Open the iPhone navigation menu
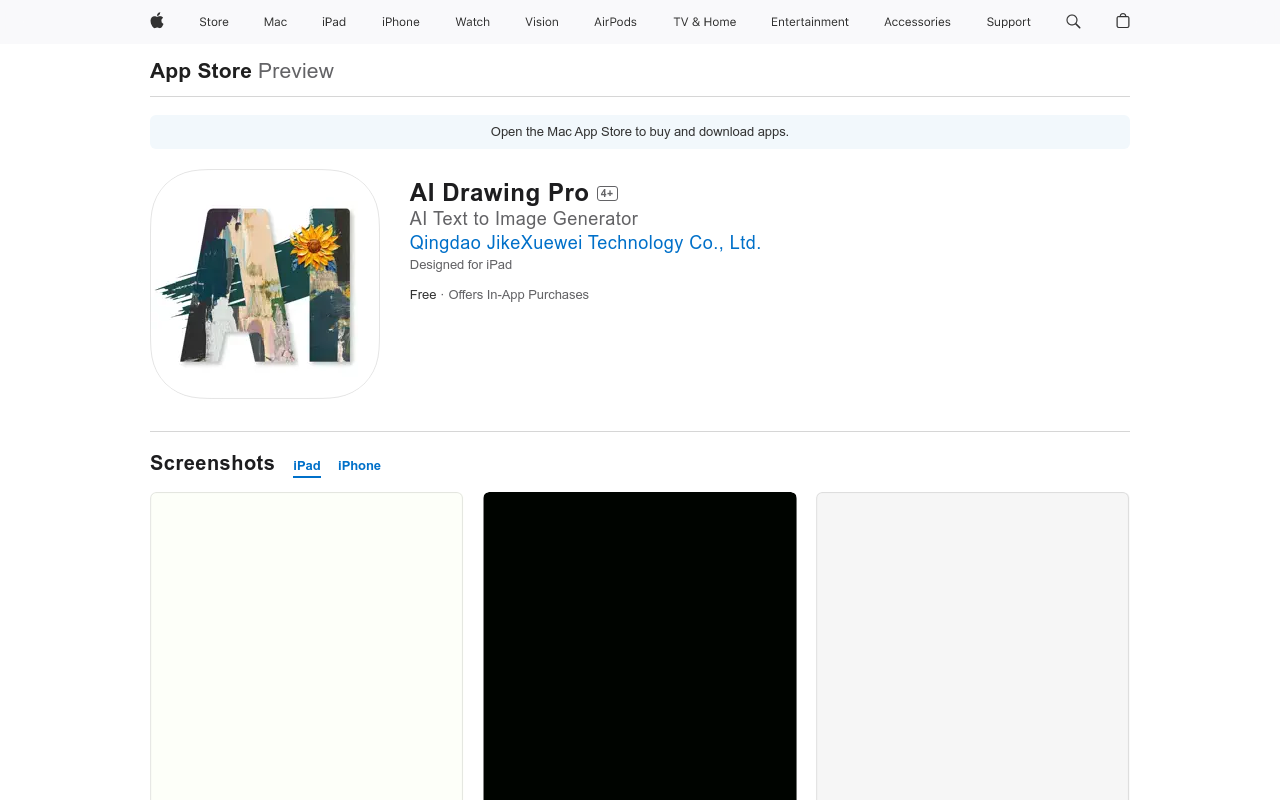The image size is (1280, 800). (x=401, y=22)
